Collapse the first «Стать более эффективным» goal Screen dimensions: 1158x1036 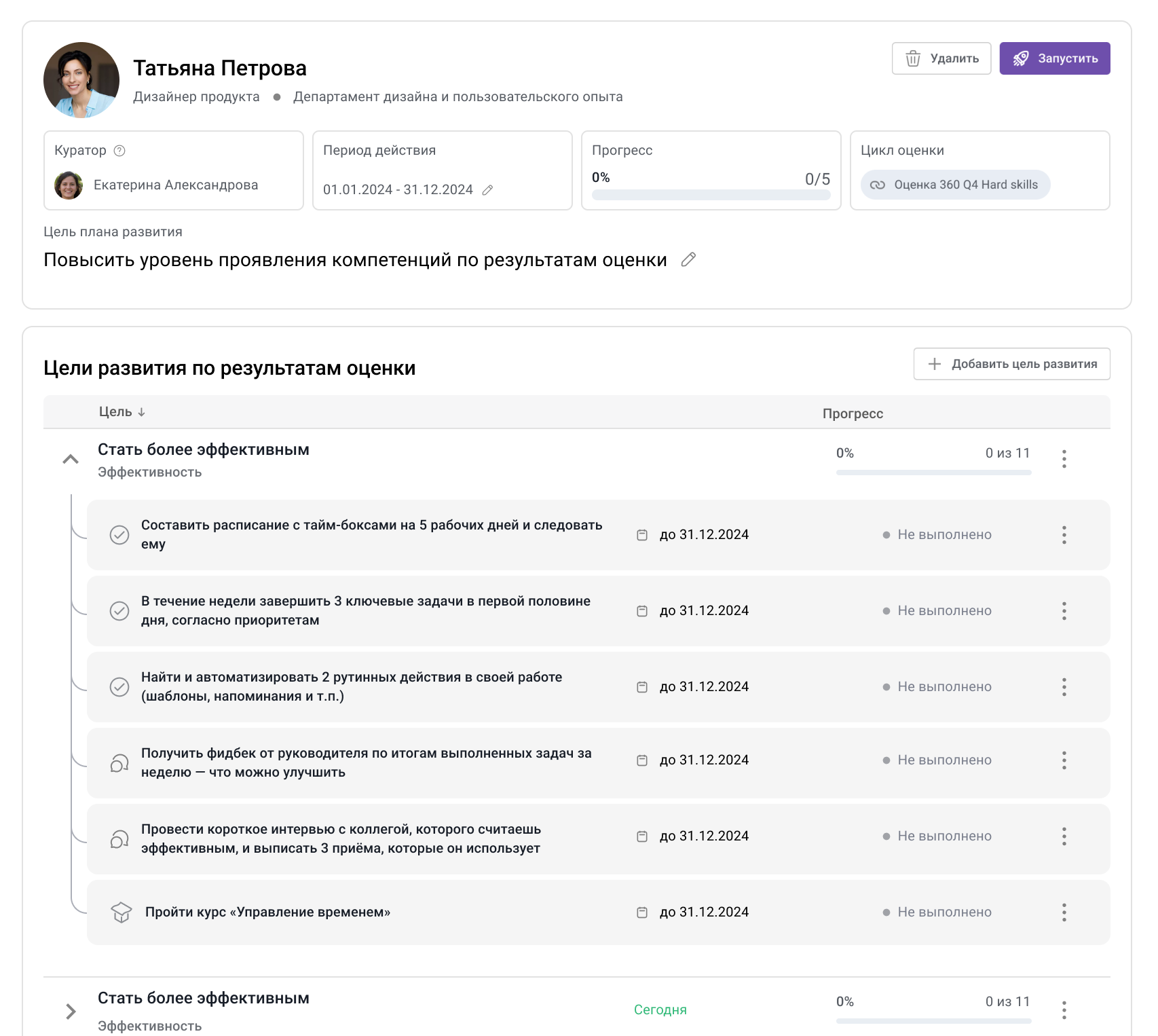click(x=69, y=459)
